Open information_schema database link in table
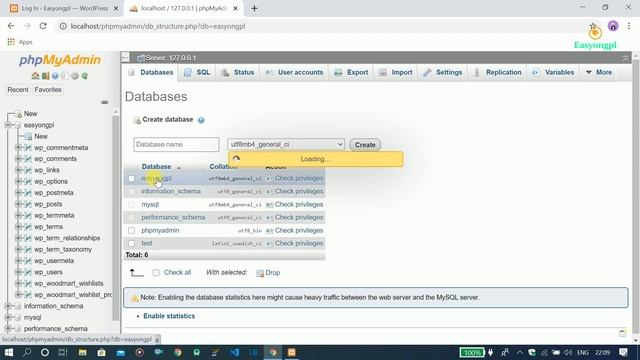640x360 pixels. point(171,191)
